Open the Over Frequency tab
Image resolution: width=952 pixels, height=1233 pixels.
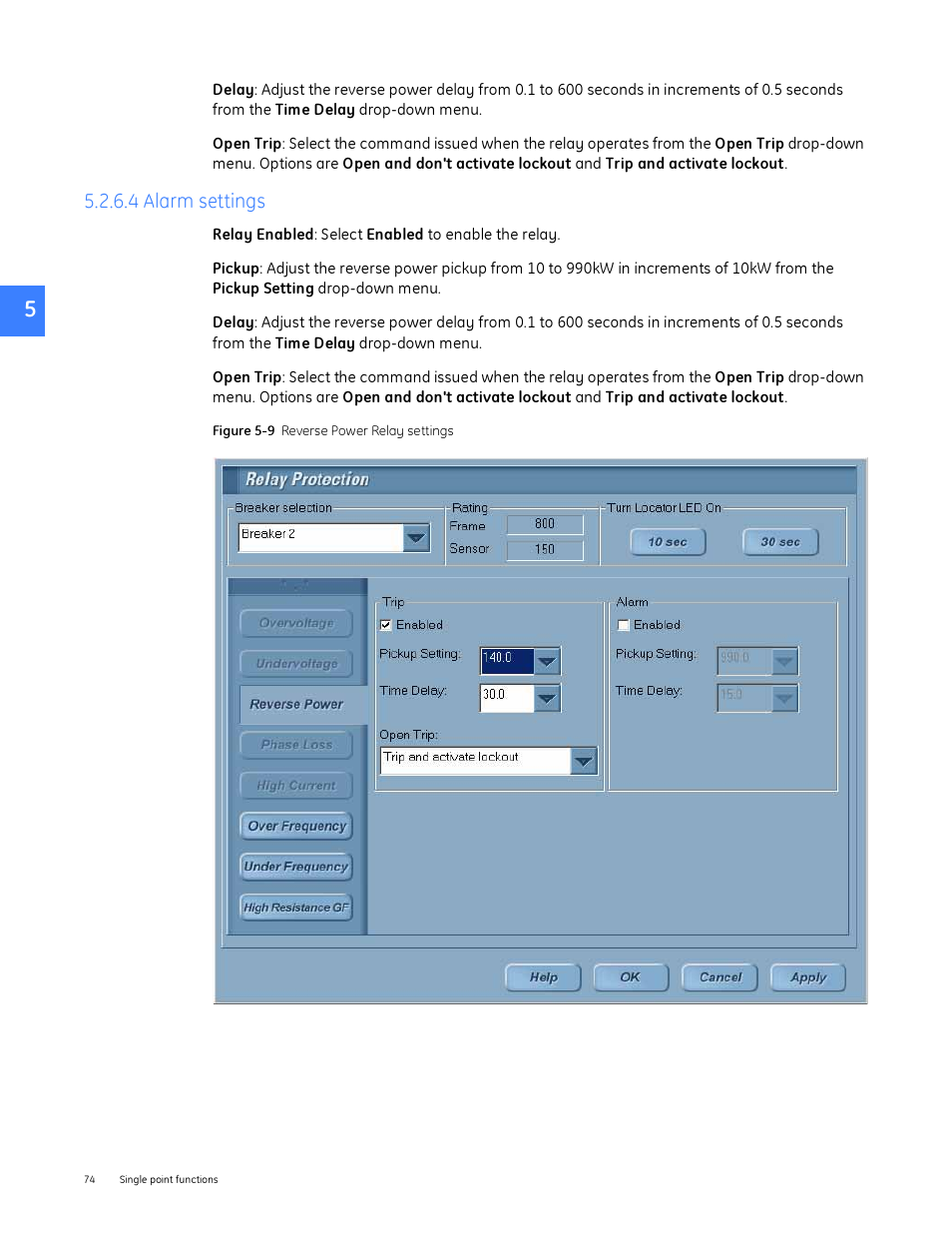[296, 827]
